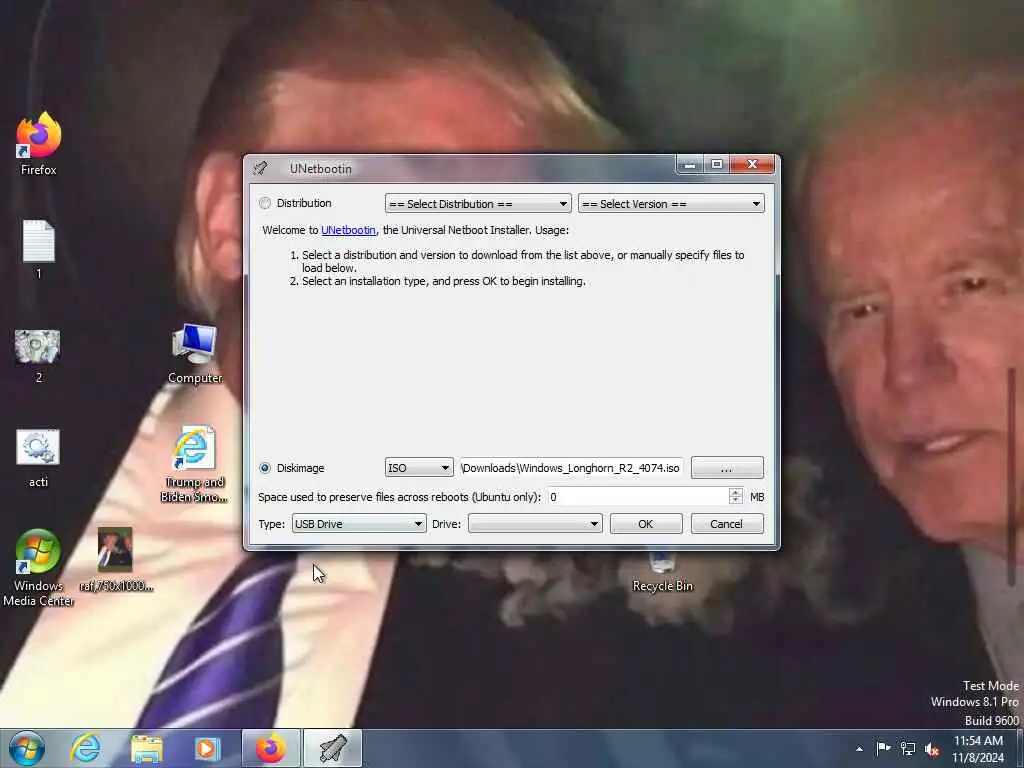Select the Firefox desktop shortcut

pos(39,144)
